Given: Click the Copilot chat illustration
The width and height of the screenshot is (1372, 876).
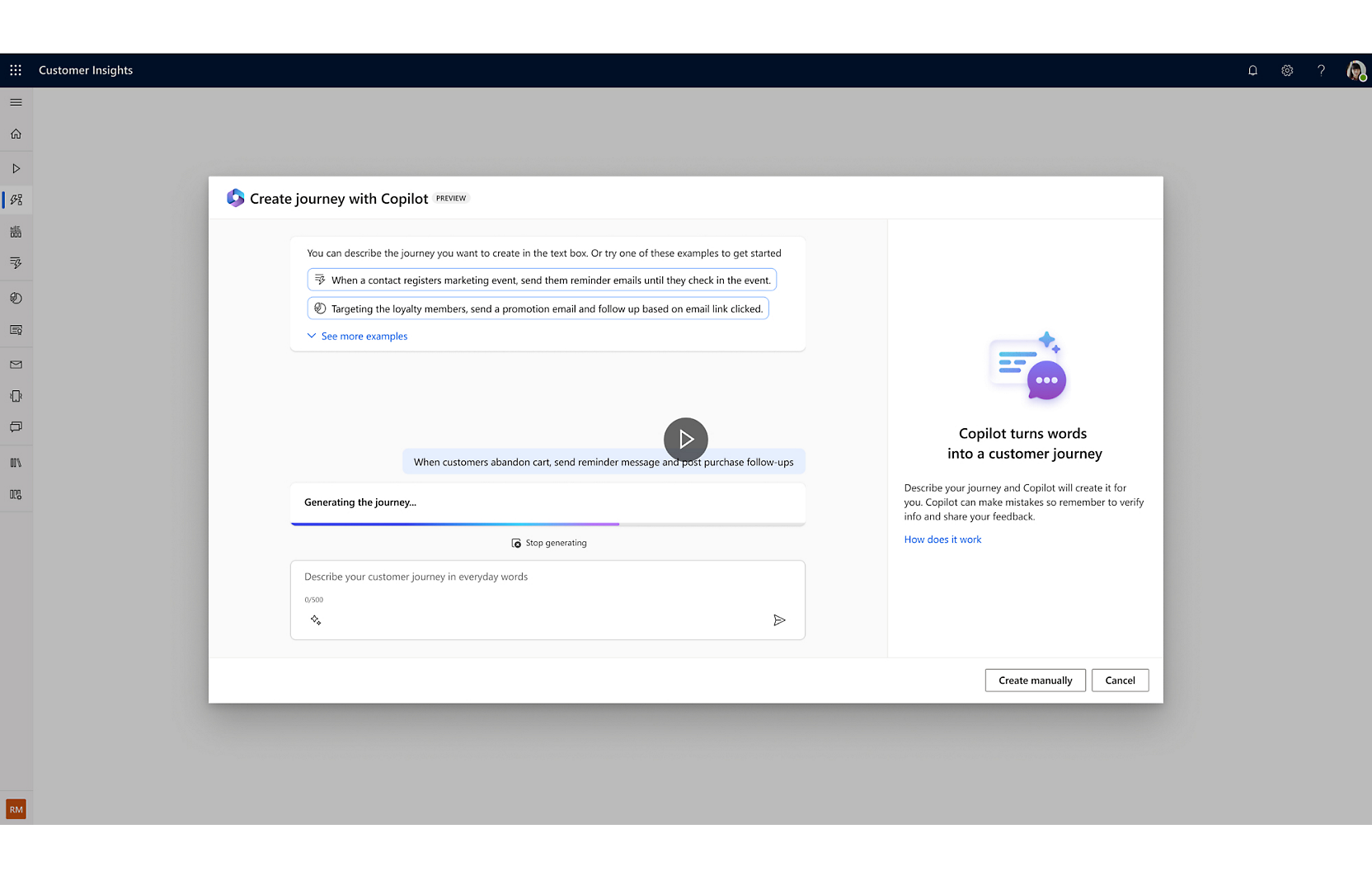Looking at the screenshot, I should [x=1027, y=366].
